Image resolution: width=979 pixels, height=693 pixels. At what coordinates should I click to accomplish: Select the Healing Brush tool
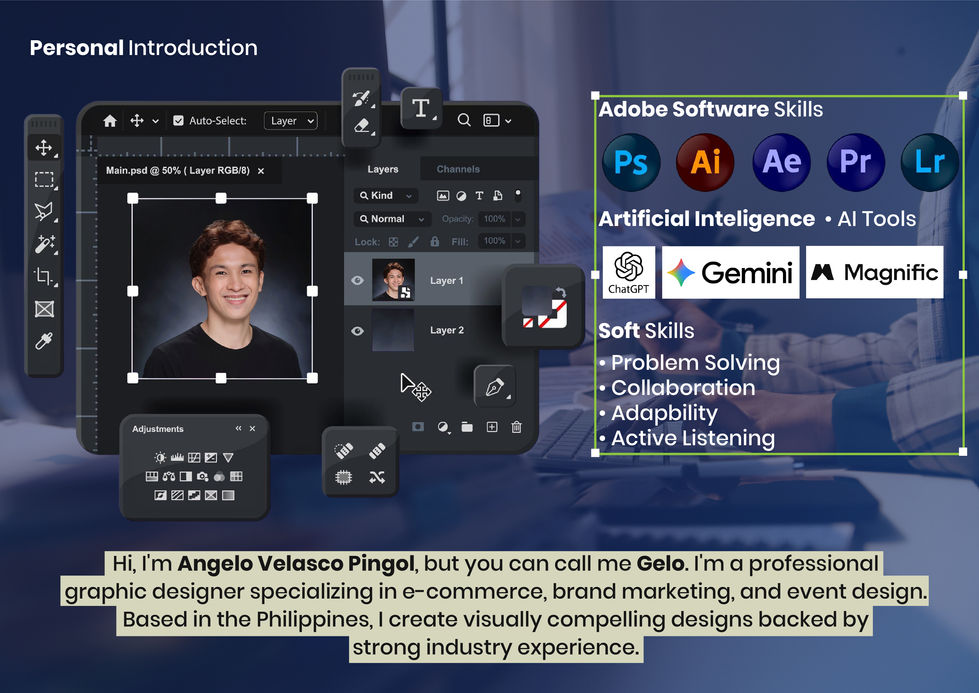pyautogui.click(x=376, y=450)
